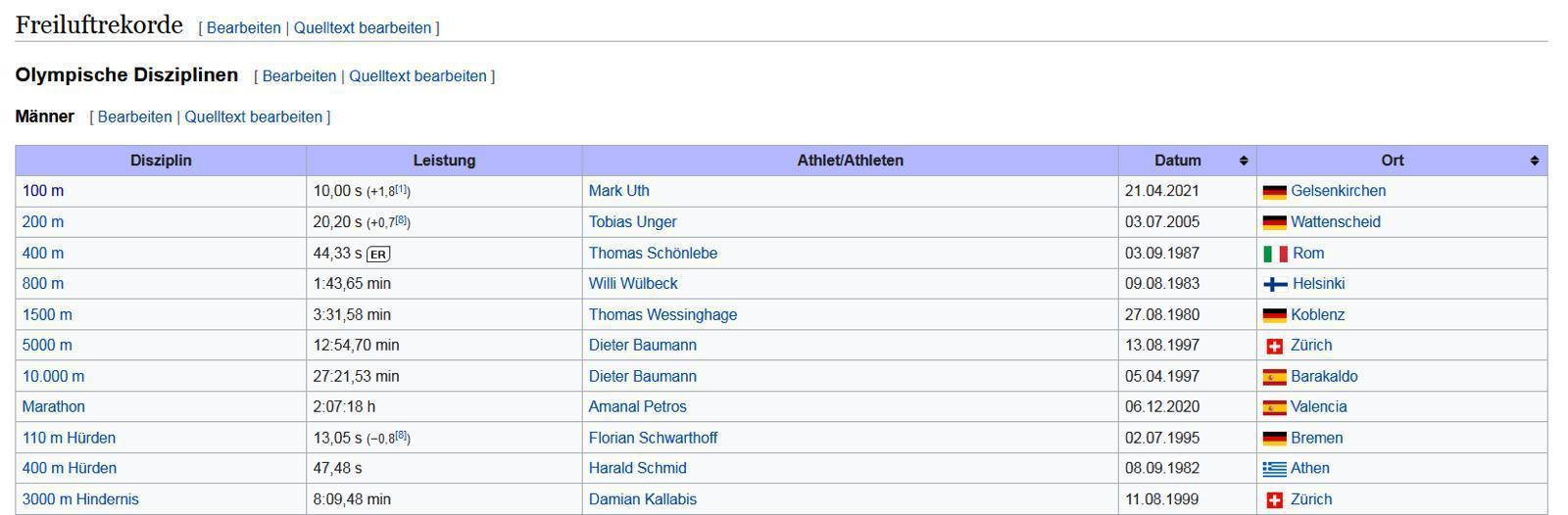The image size is (1568, 515).
Task: Click the Spanish flag beside Barakaldo
Action: (x=1274, y=377)
